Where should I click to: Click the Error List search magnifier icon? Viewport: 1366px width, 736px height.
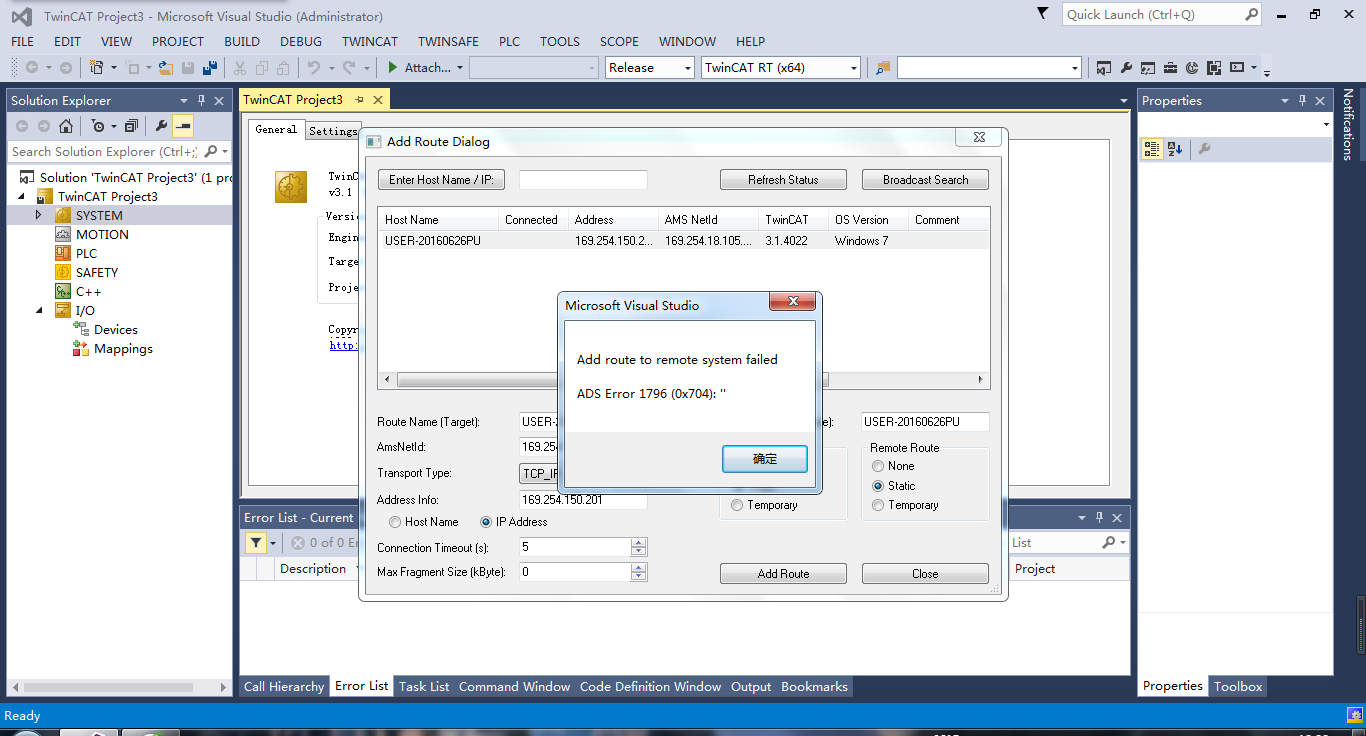[1108, 543]
